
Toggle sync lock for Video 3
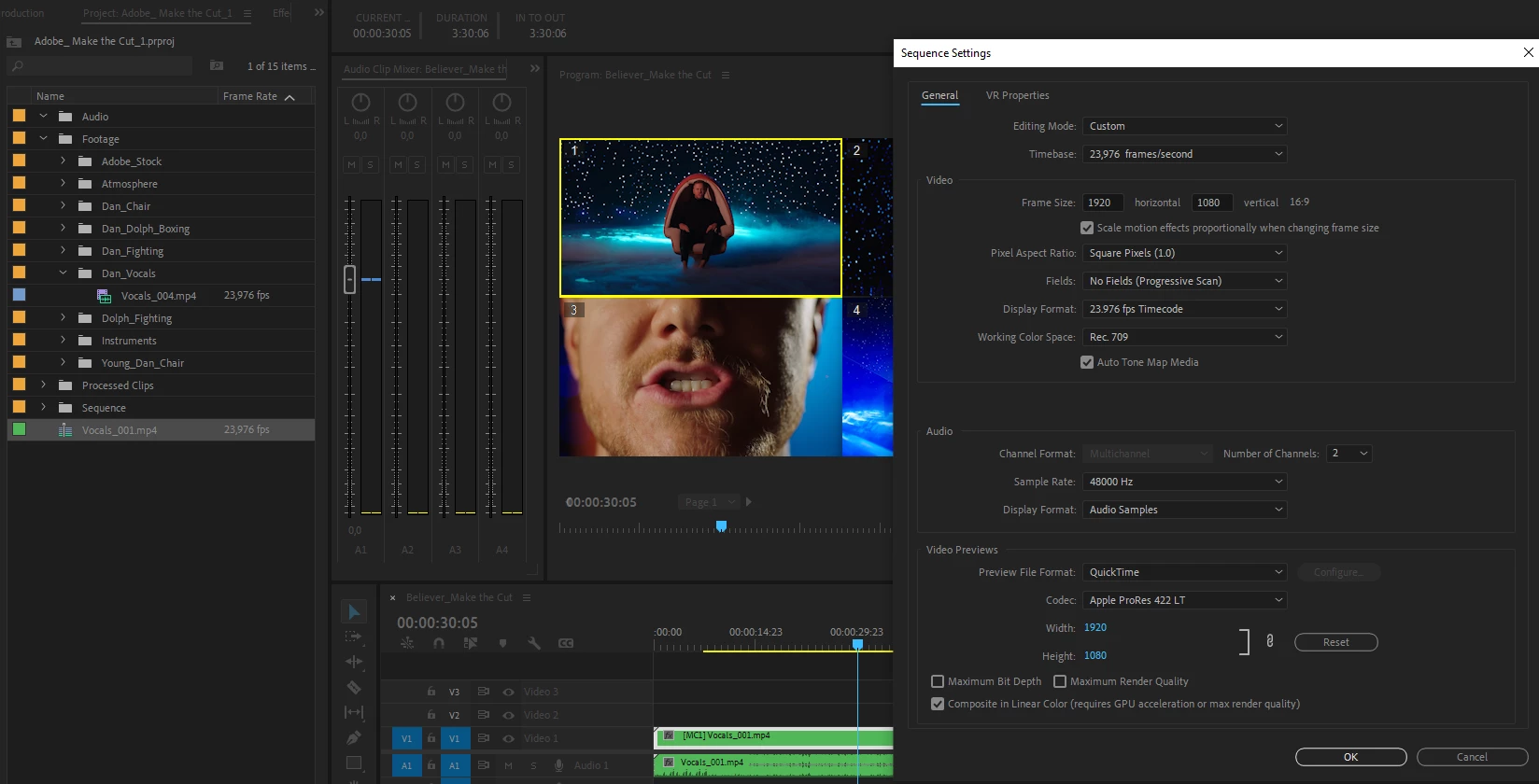point(484,692)
